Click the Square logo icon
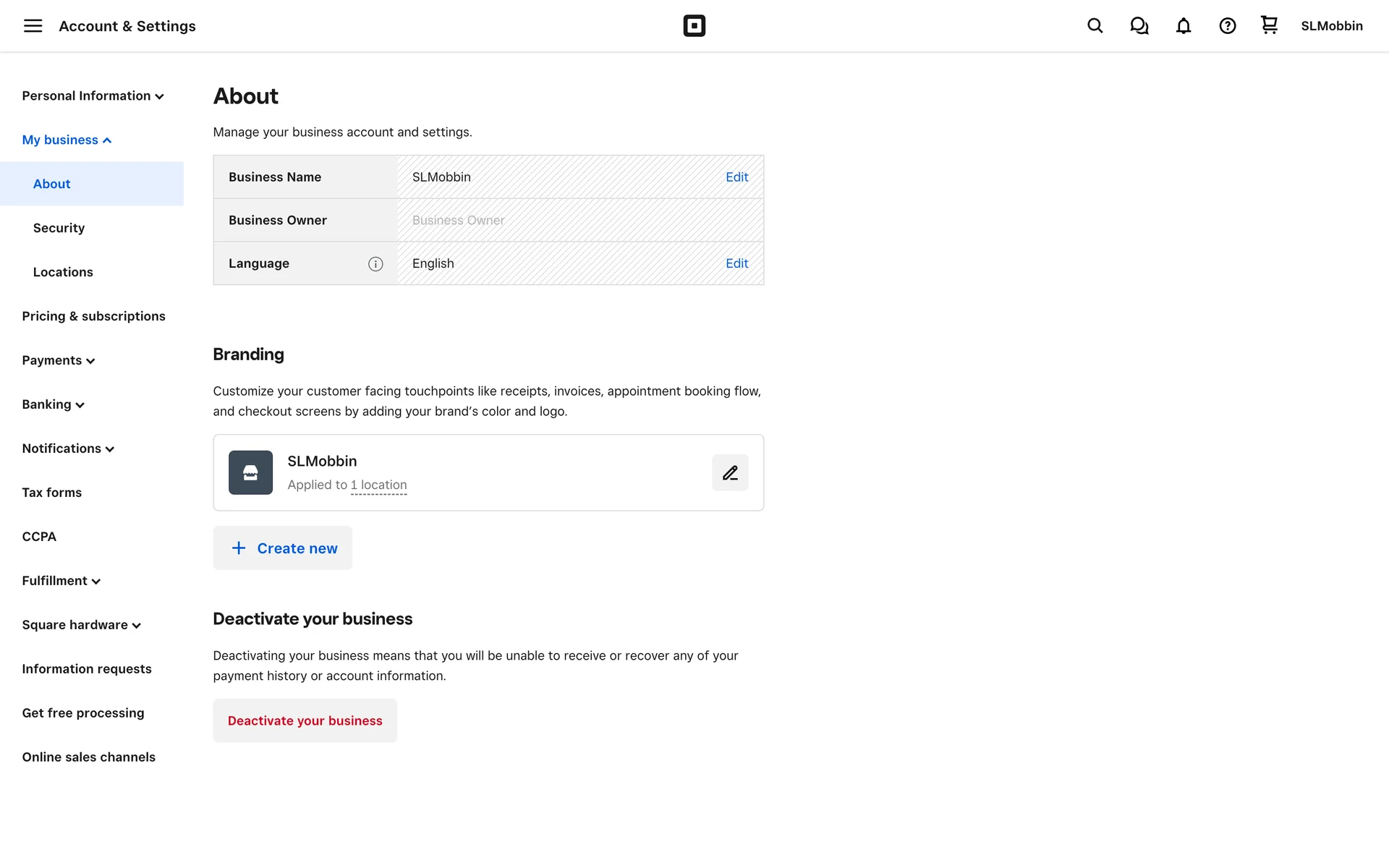The height and width of the screenshot is (868, 1389). pyautogui.click(x=694, y=26)
